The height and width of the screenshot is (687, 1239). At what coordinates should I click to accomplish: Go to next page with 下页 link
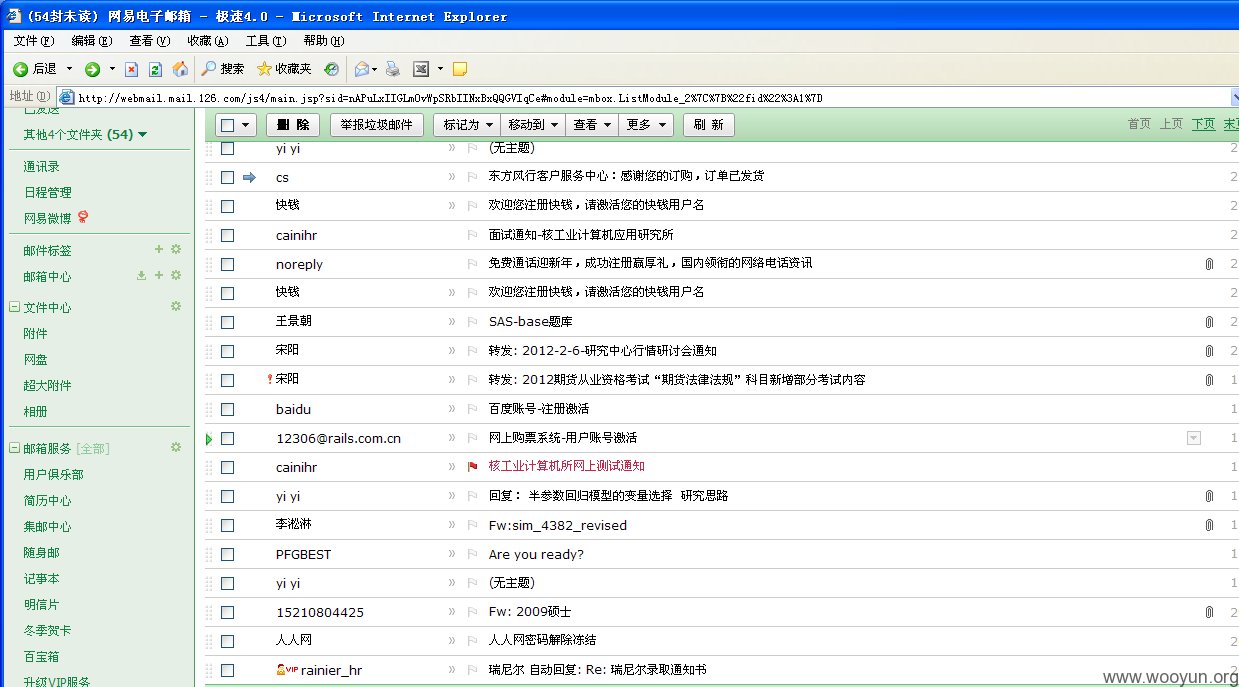click(1203, 124)
